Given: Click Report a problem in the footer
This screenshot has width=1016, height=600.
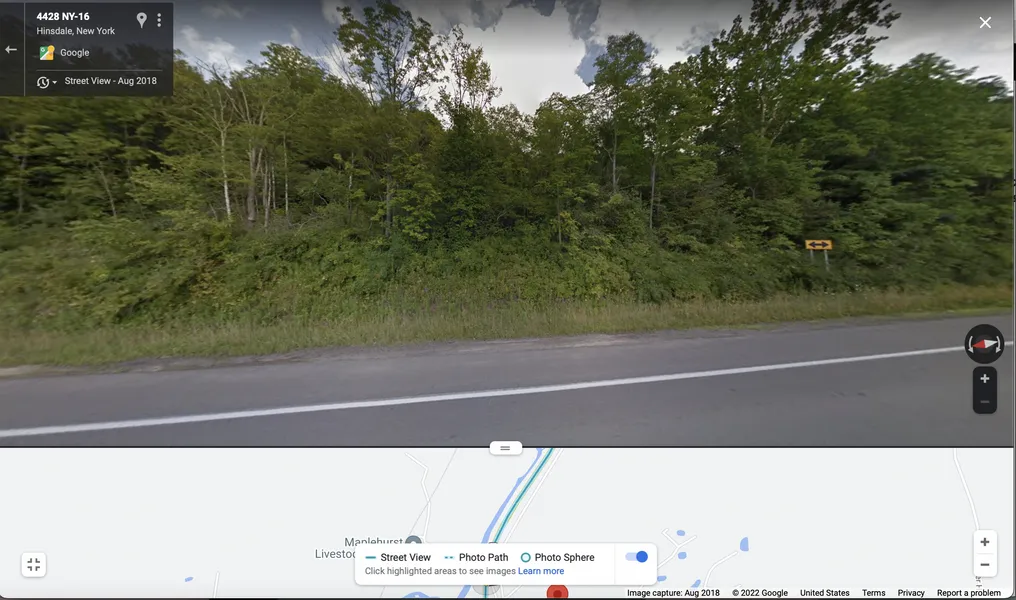Looking at the screenshot, I should (x=968, y=593).
